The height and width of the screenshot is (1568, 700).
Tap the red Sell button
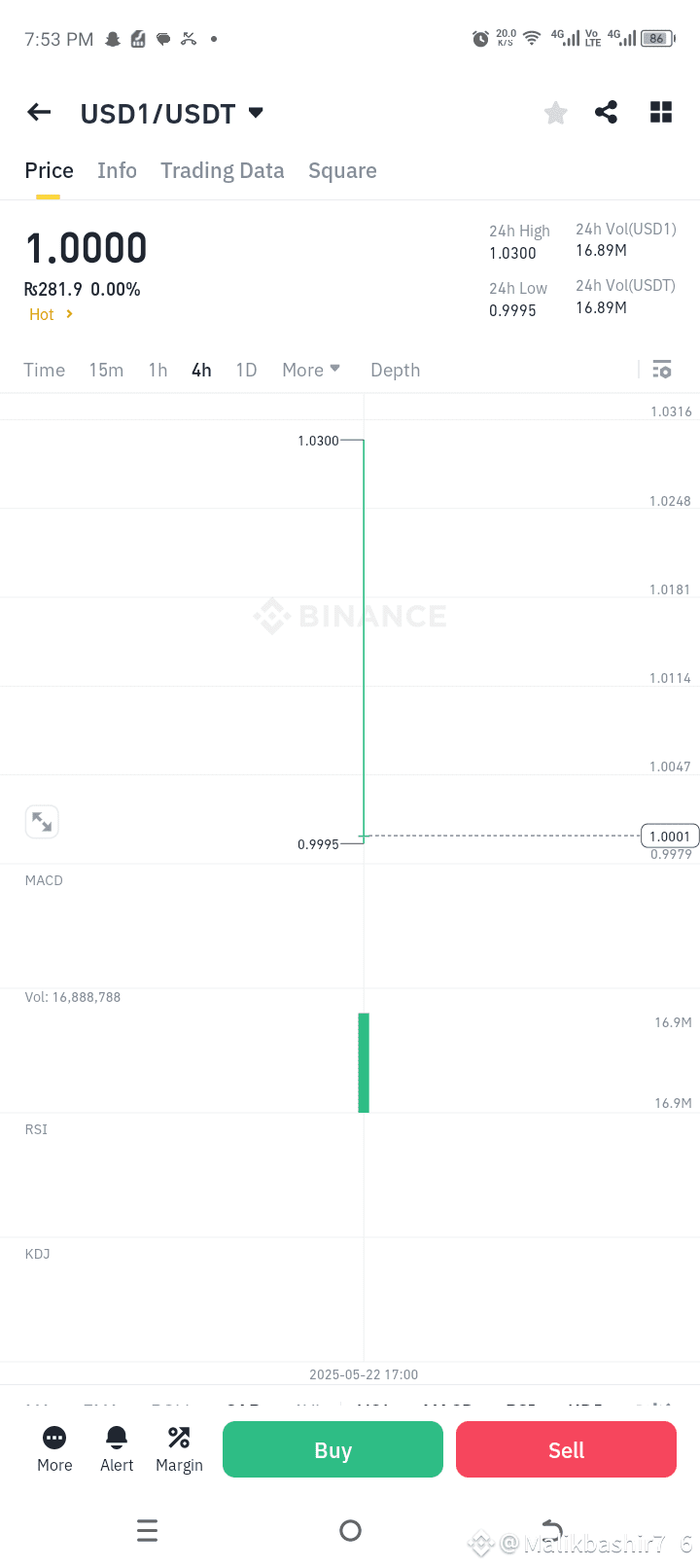[x=566, y=1449]
